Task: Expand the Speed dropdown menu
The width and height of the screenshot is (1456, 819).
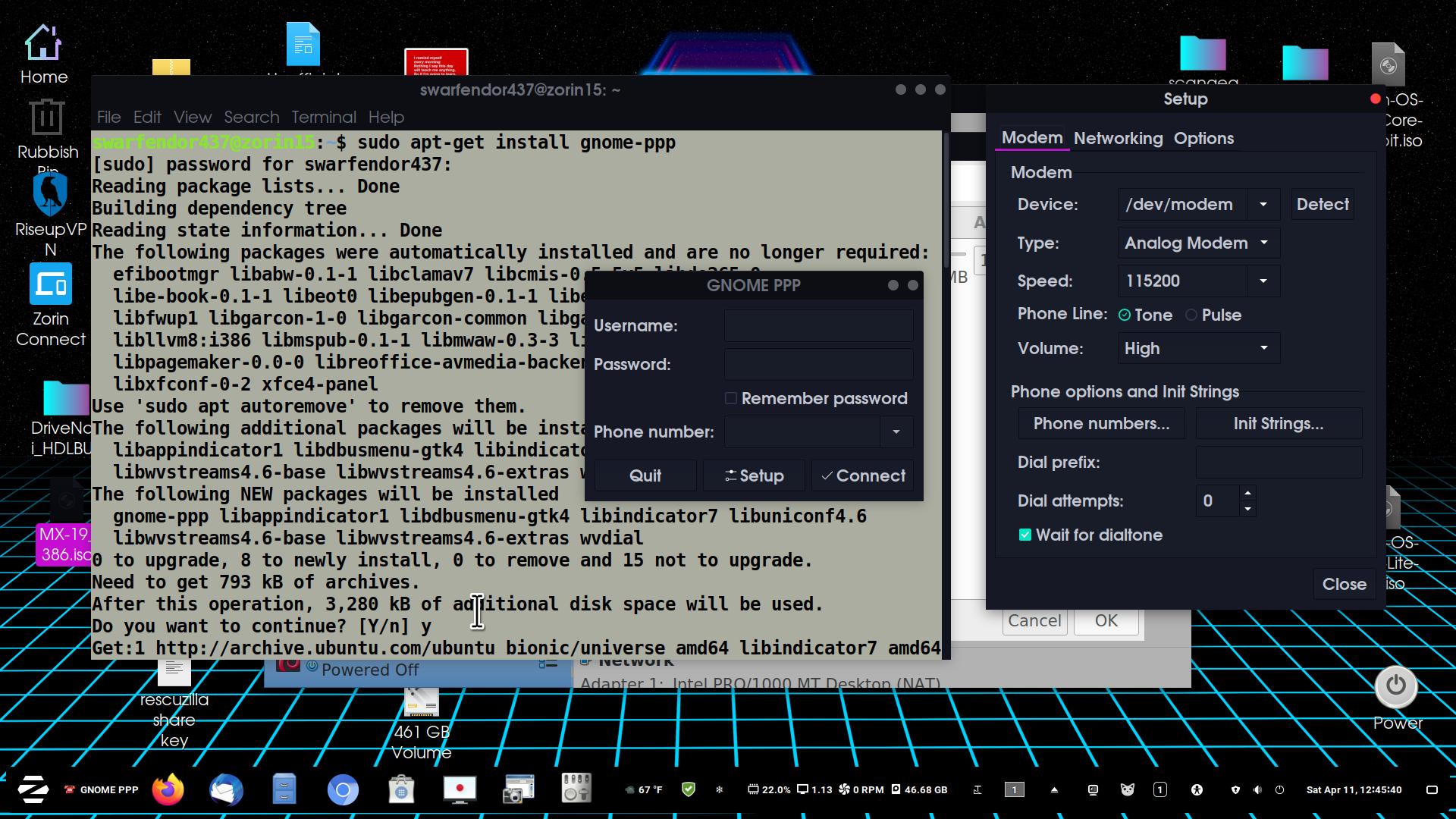Action: [1262, 281]
